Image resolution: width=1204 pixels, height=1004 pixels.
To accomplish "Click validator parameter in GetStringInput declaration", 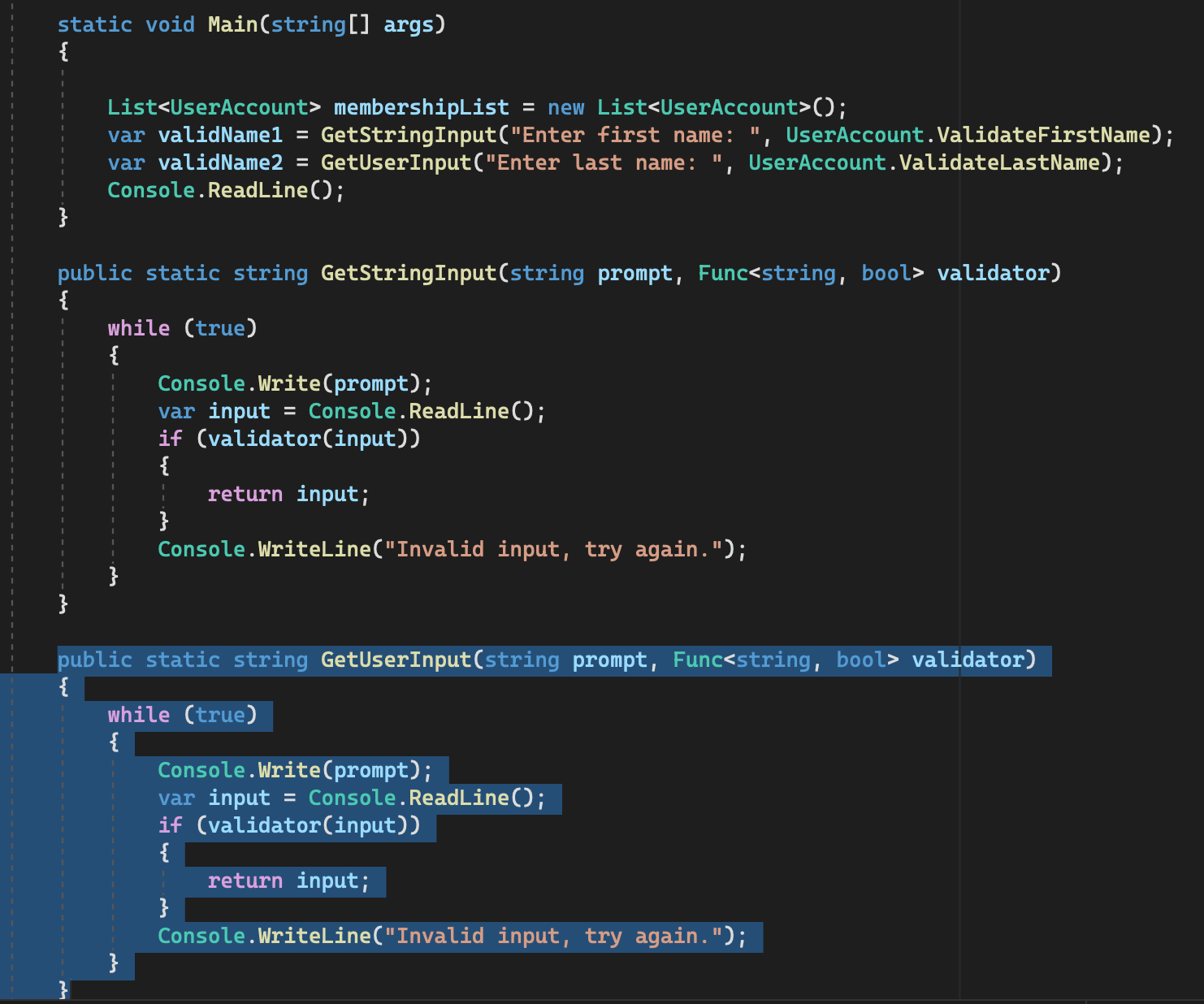I will tap(994, 273).
